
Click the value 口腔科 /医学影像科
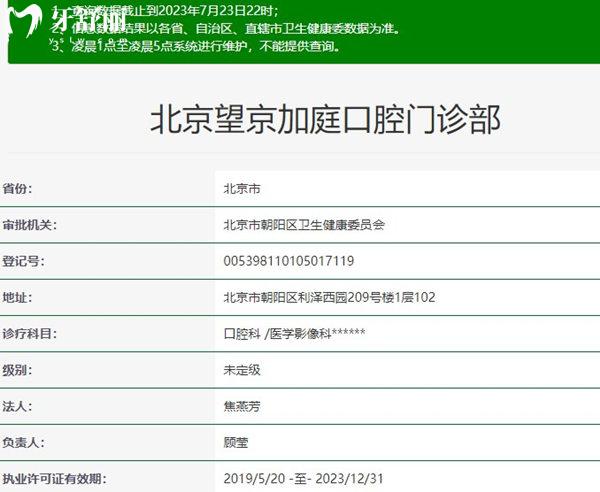pos(294,334)
